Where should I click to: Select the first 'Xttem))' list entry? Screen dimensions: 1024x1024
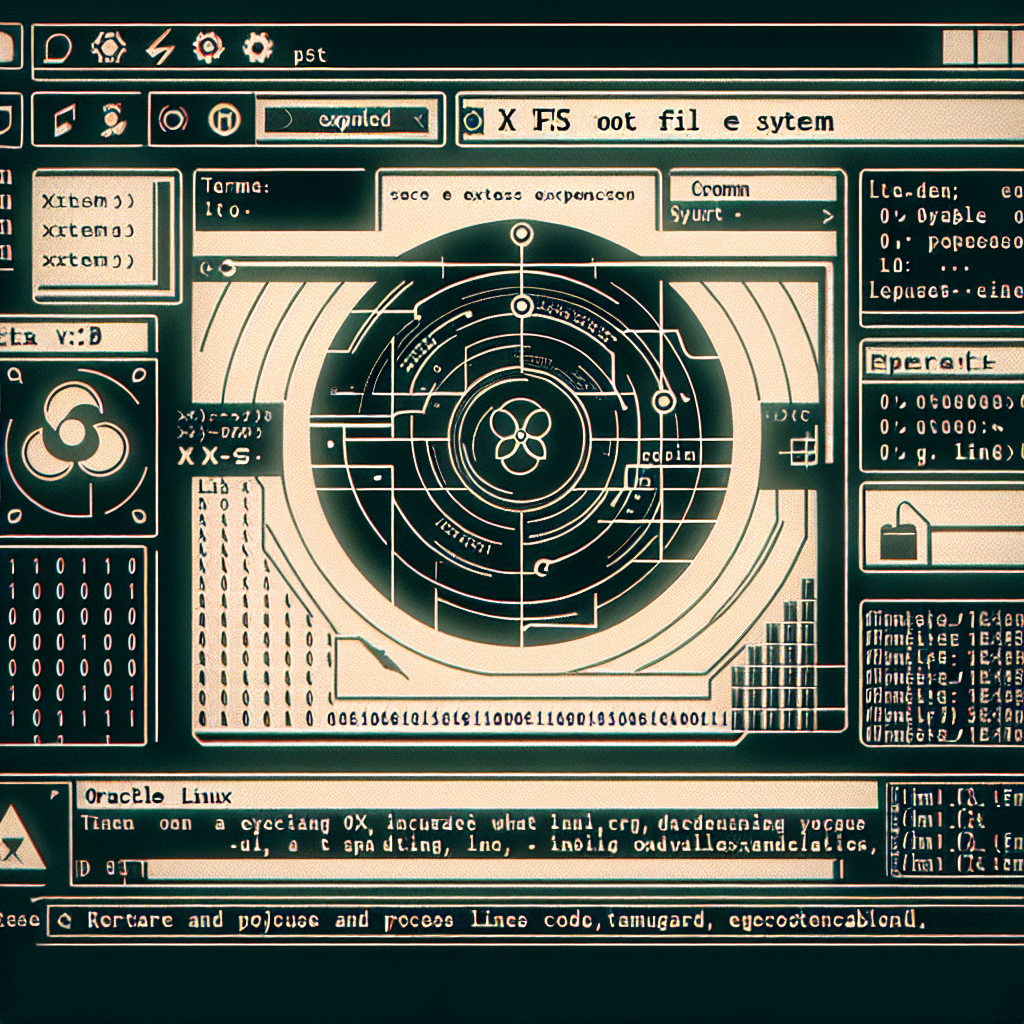pyautogui.click(x=88, y=202)
